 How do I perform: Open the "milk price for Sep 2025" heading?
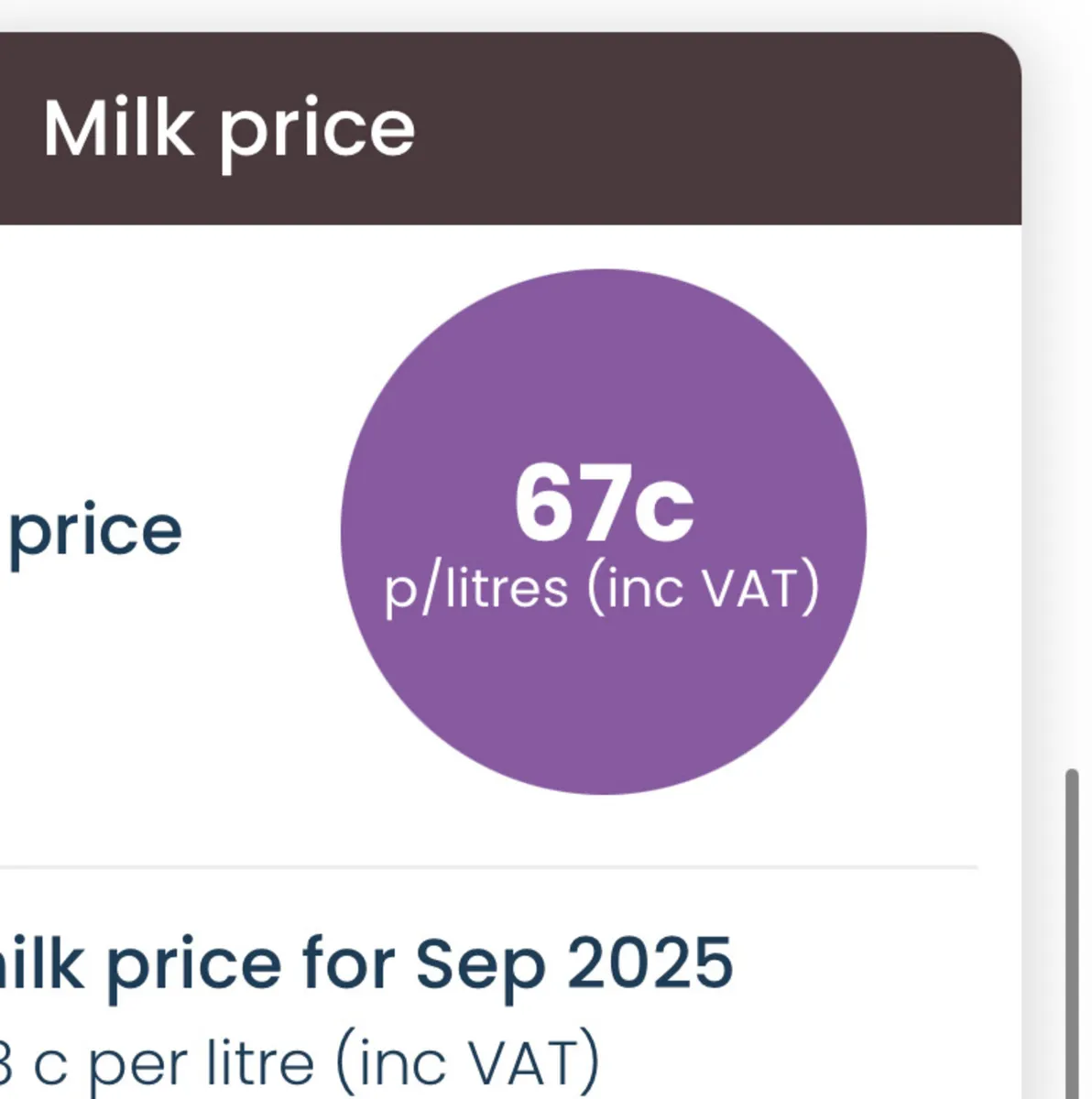click(366, 964)
